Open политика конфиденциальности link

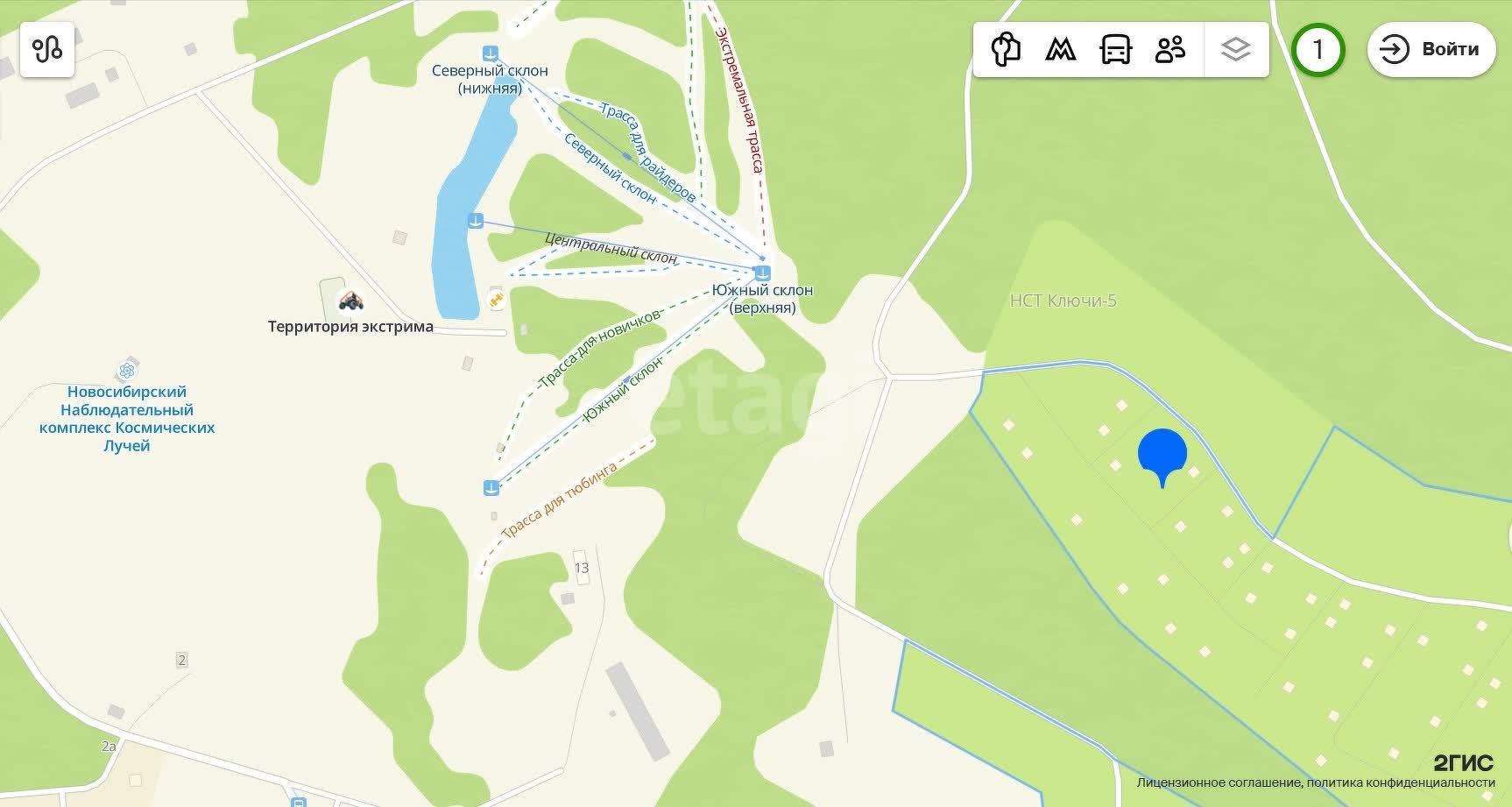pyautogui.click(x=1402, y=782)
